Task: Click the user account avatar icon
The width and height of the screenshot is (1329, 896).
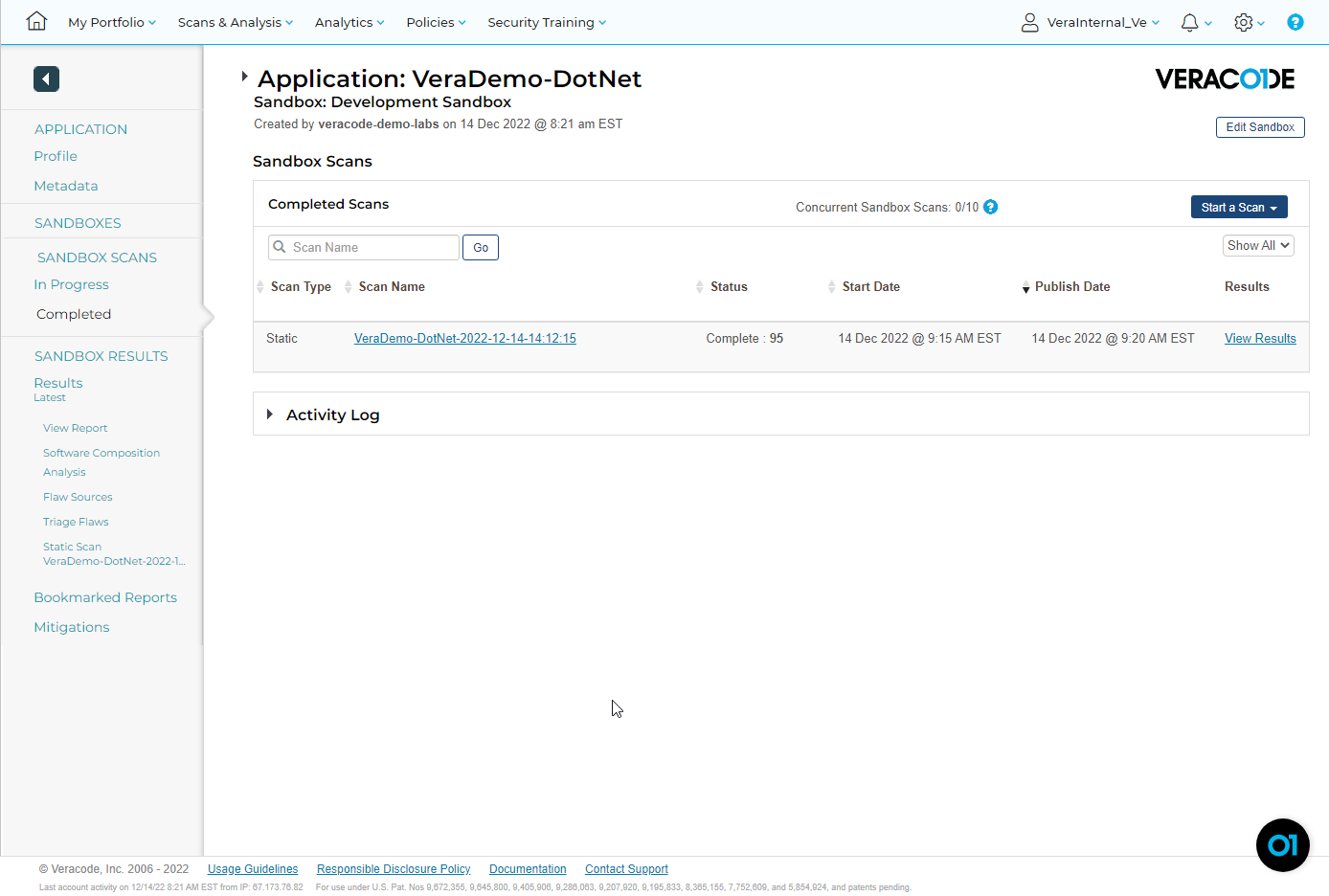Action: (x=1029, y=22)
